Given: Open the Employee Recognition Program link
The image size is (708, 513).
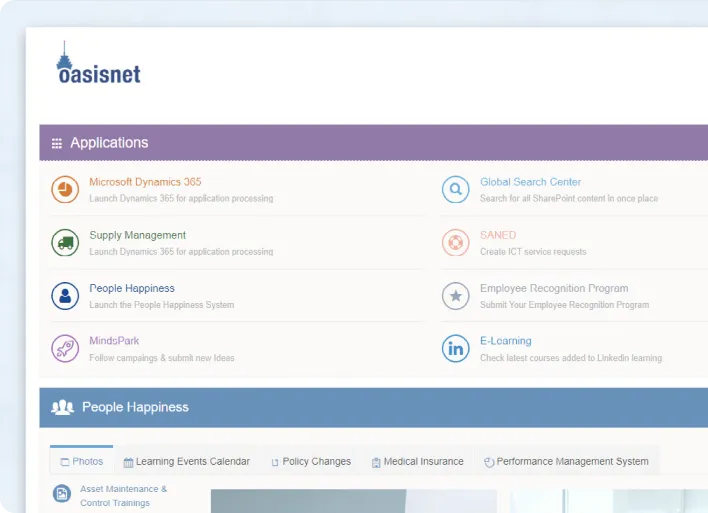Looking at the screenshot, I should coord(554,288).
